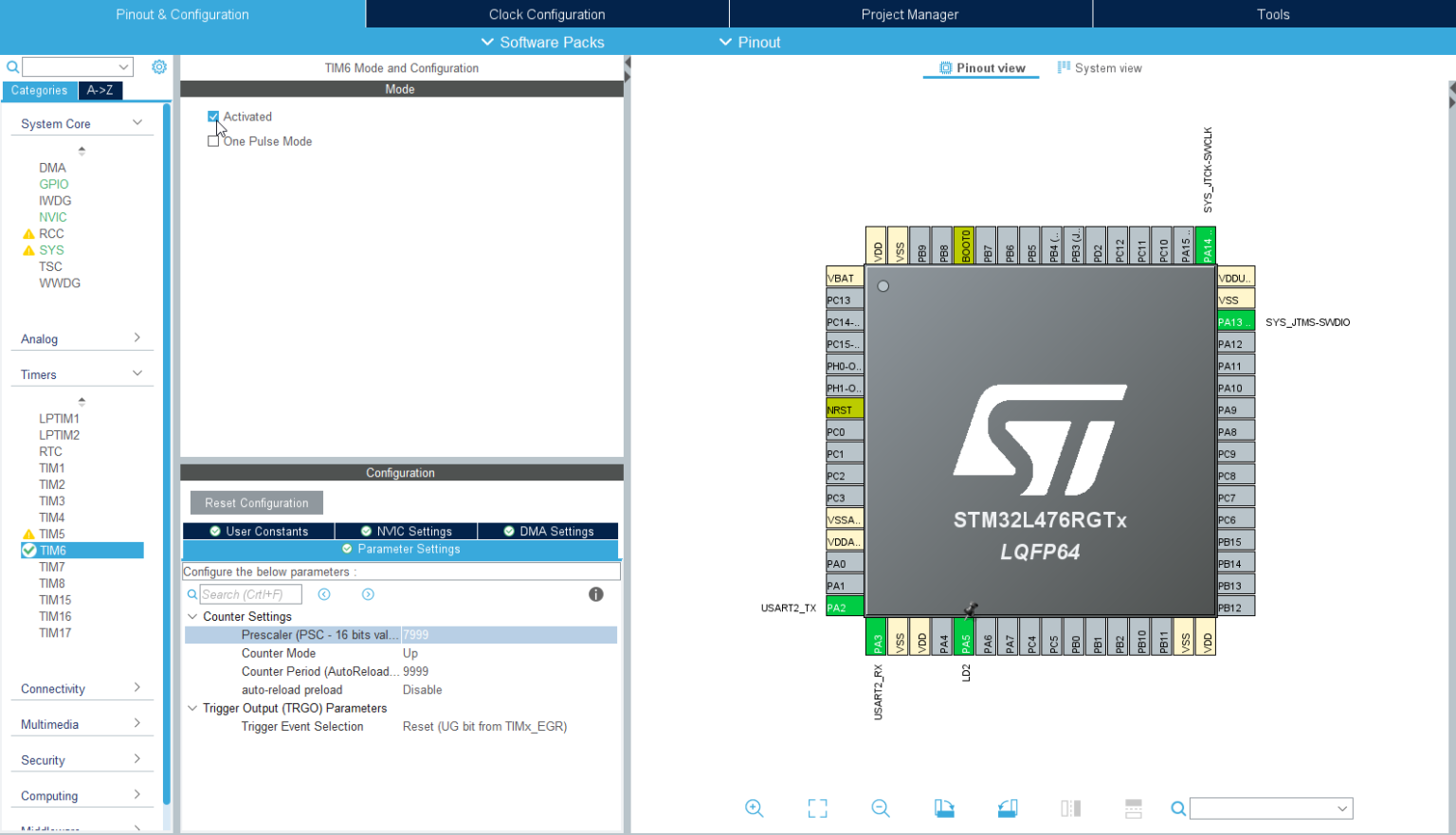Uncheck the Activated checkbox for TIM6
This screenshot has width=1456, height=835.
pos(213,116)
